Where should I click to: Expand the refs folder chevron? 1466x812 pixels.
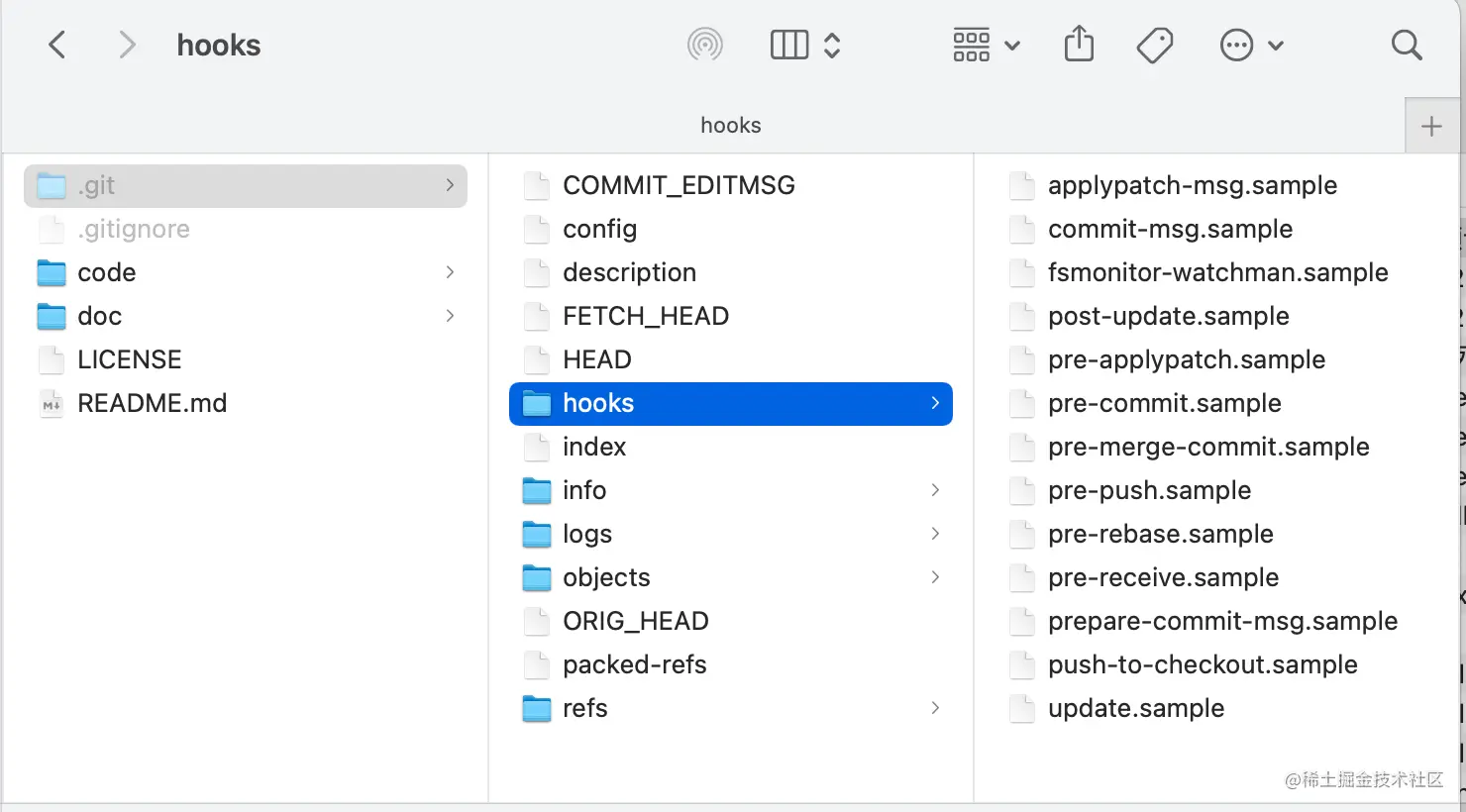coord(935,708)
